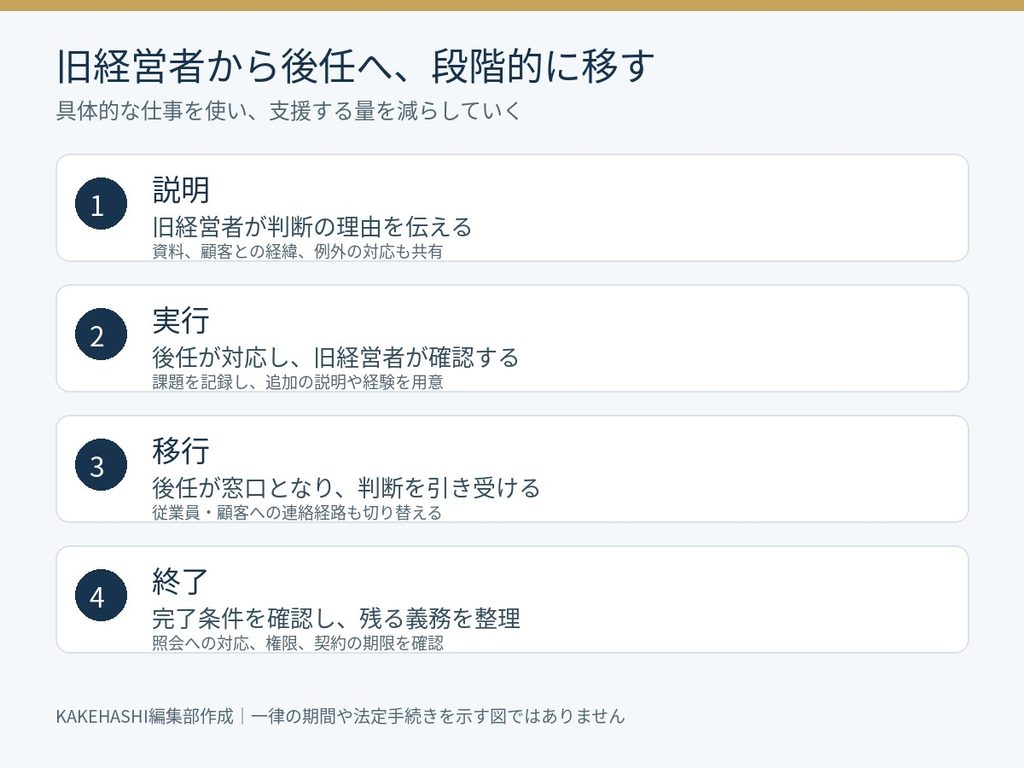Screen dimensions: 1024x768
Task: Click the step 4 number circle
Action: [101, 596]
